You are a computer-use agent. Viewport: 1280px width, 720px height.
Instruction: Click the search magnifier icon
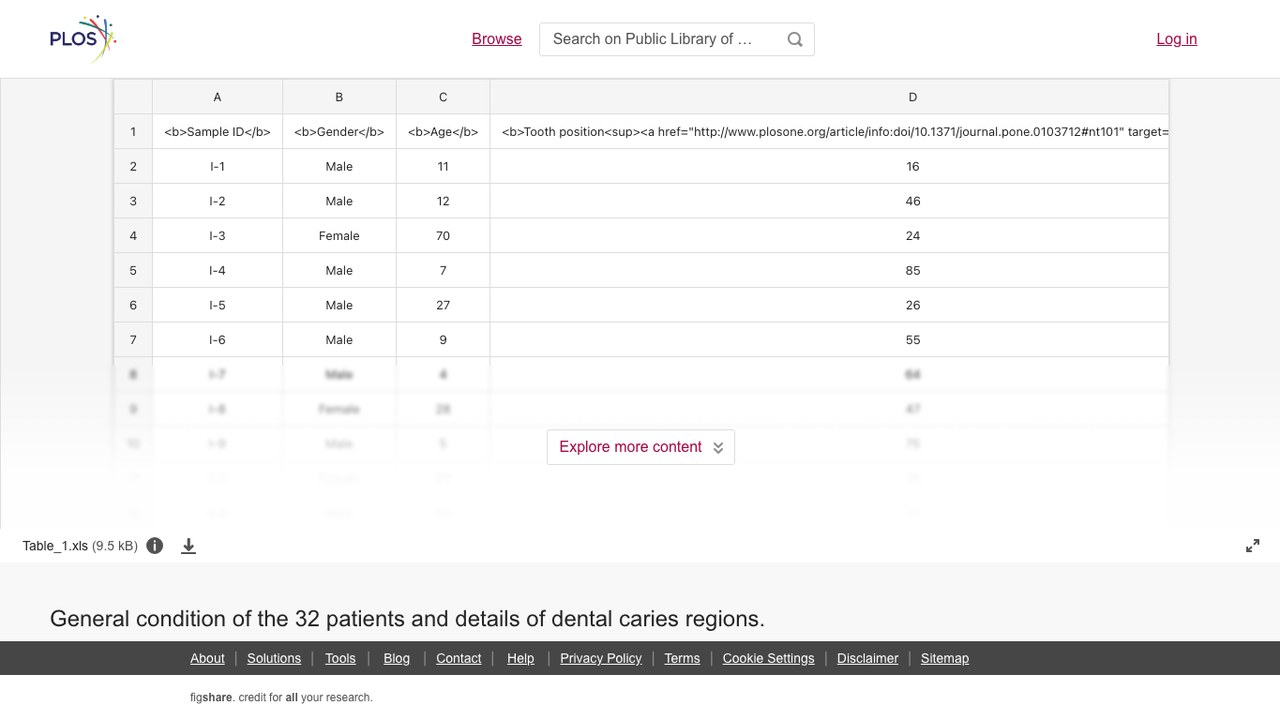[795, 39]
